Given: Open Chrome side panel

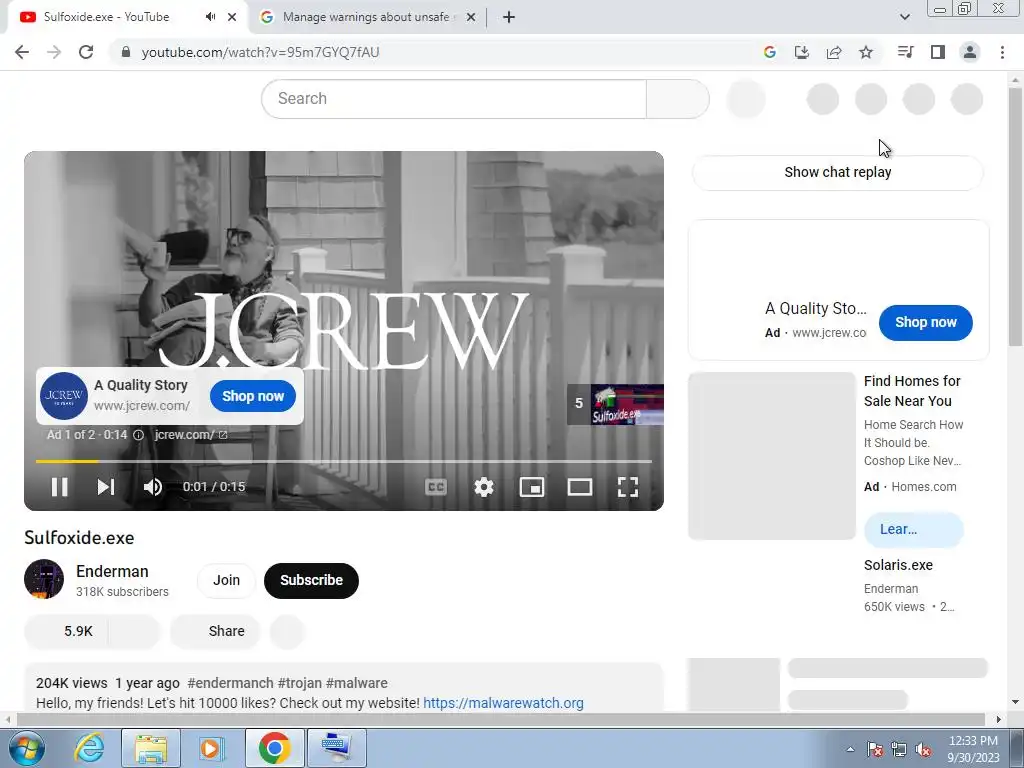Looking at the screenshot, I should click(x=938, y=52).
